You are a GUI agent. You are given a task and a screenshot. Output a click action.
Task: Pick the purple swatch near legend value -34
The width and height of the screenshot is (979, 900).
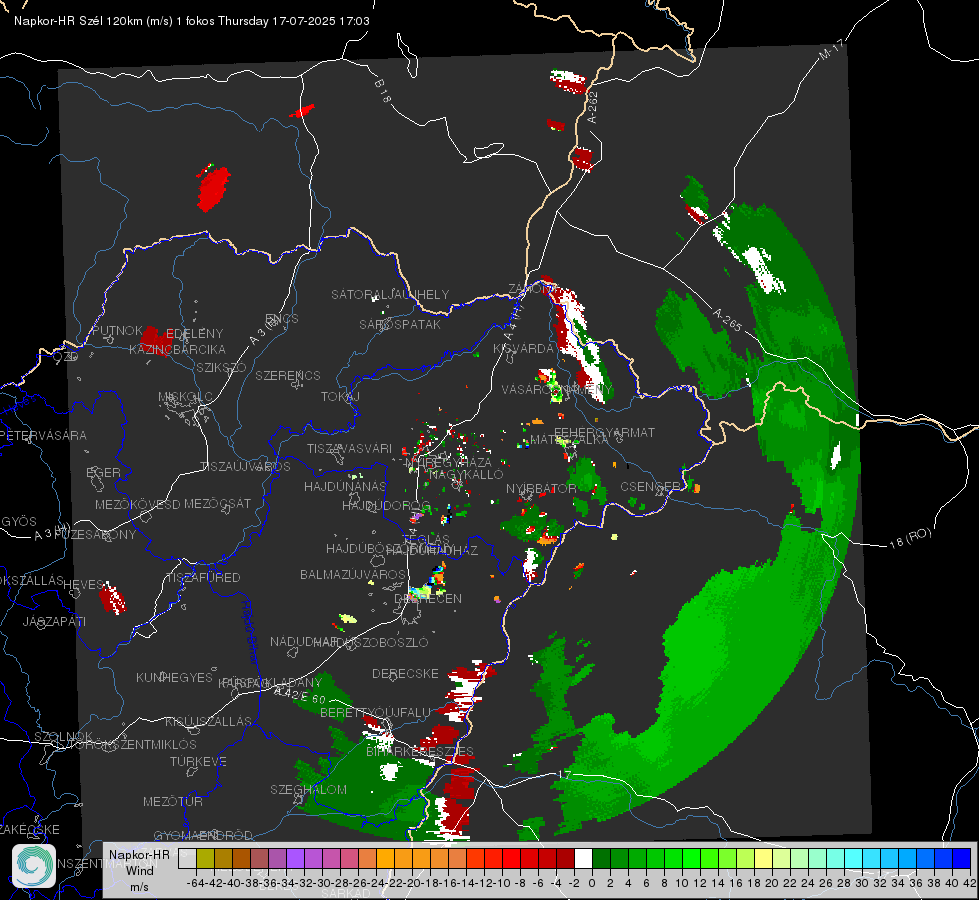click(x=295, y=858)
